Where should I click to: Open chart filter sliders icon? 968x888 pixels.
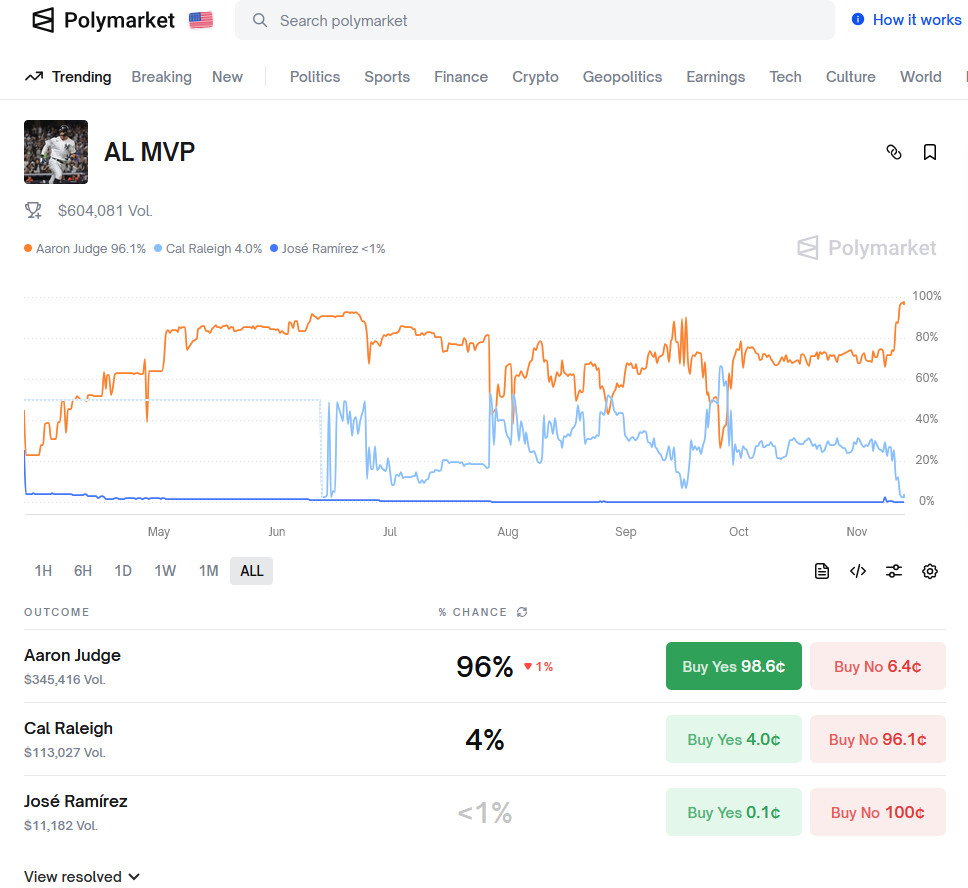[x=894, y=571]
